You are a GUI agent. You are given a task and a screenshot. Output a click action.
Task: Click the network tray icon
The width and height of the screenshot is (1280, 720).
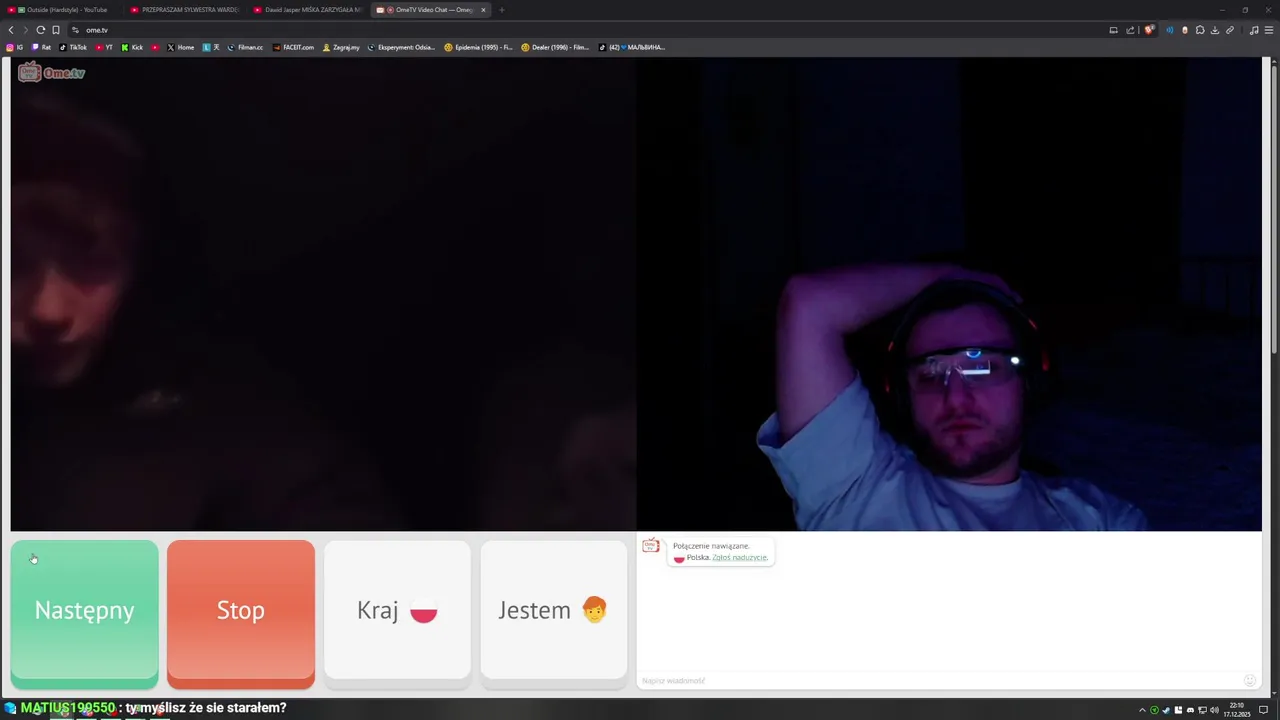[x=1202, y=710]
